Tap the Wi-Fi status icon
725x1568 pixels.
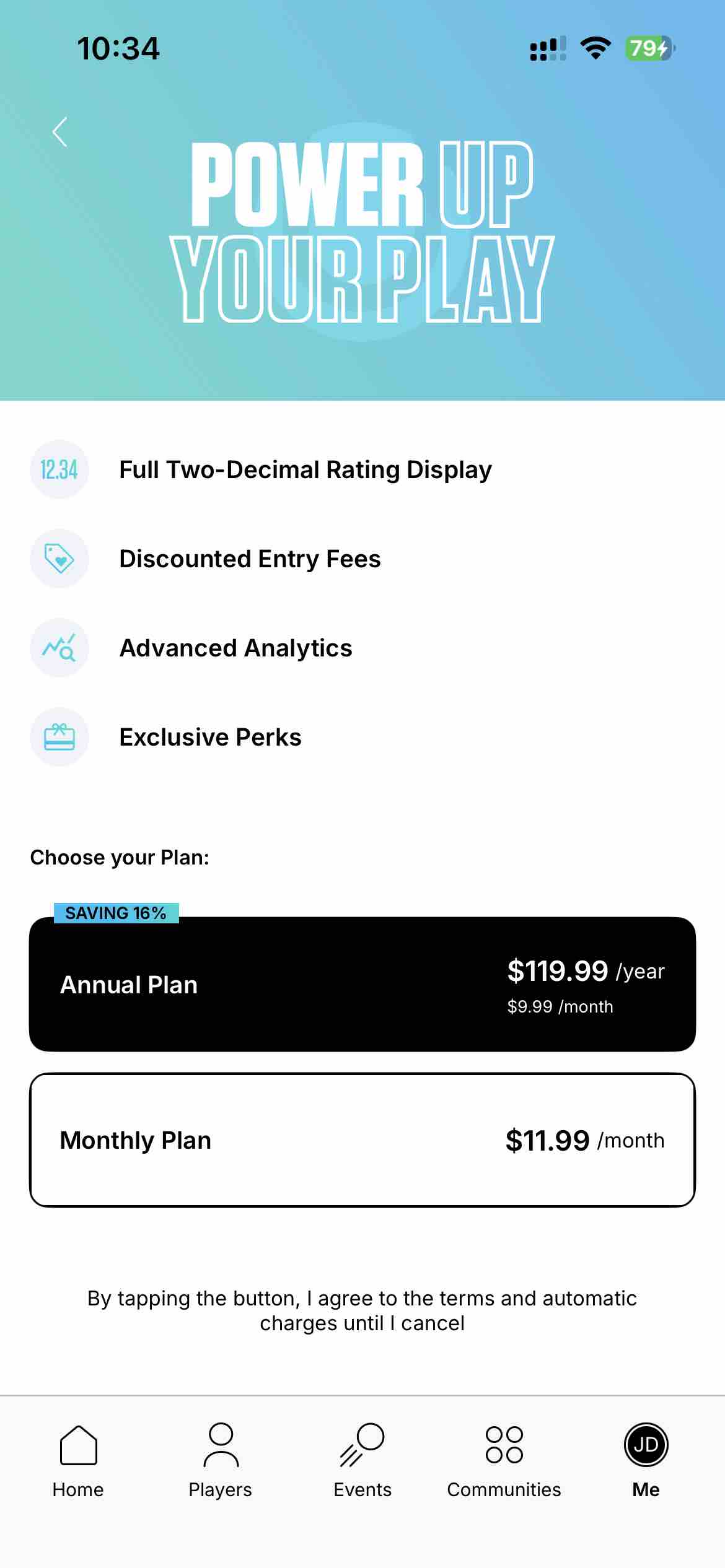point(595,48)
